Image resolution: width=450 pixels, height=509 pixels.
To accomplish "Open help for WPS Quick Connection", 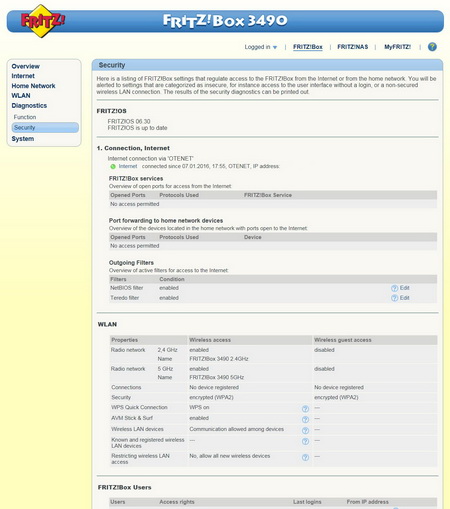I will point(305,409).
